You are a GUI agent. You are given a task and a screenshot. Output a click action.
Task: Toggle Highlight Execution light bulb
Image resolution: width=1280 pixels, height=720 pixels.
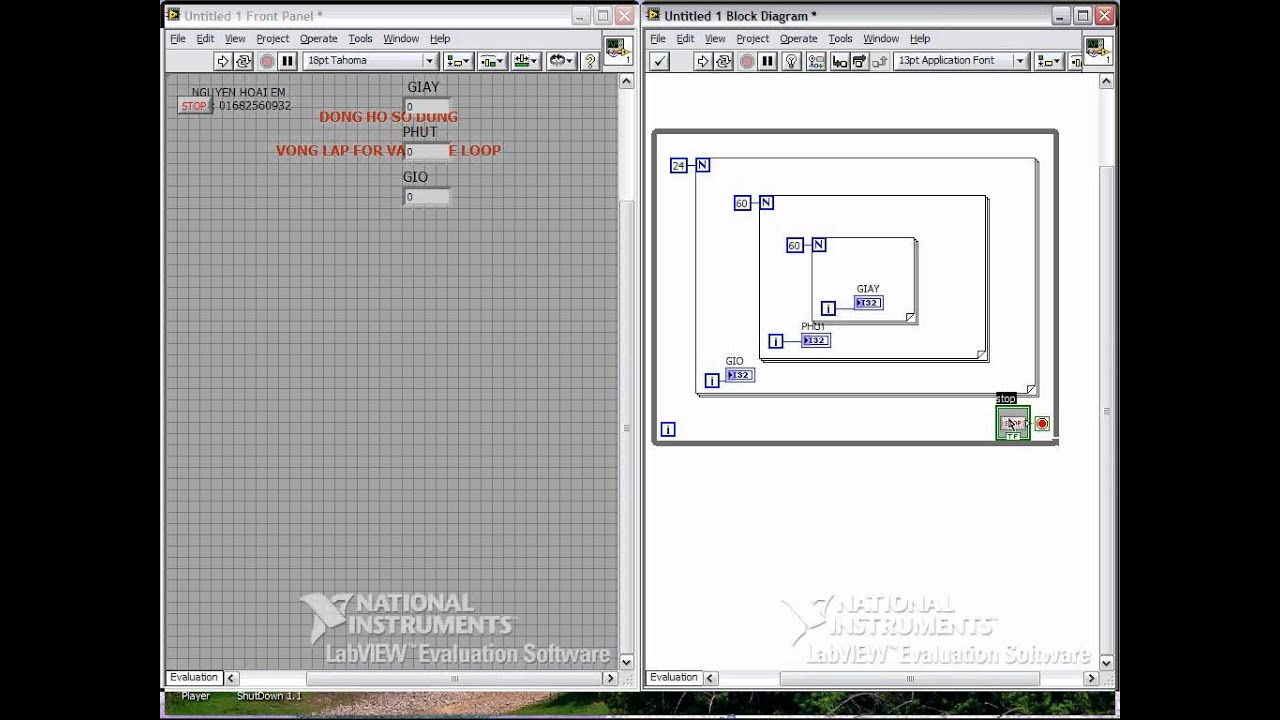tap(792, 61)
